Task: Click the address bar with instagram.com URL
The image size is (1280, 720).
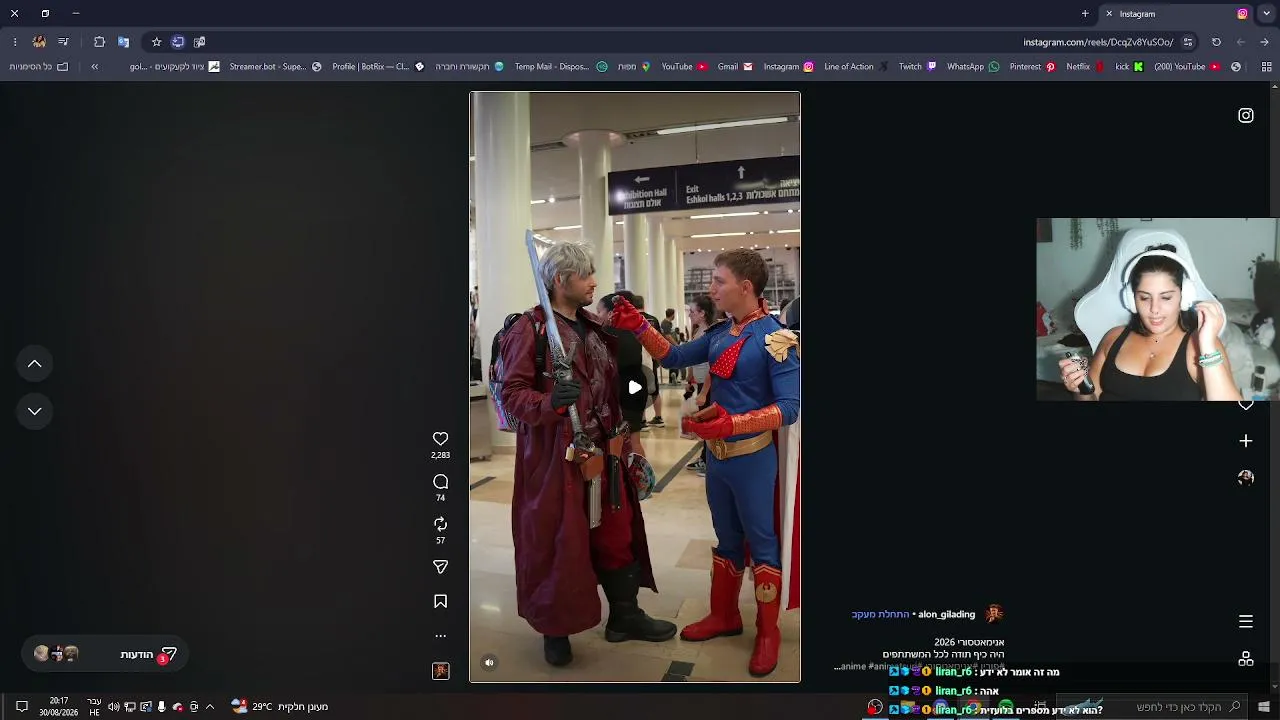Action: click(1098, 42)
